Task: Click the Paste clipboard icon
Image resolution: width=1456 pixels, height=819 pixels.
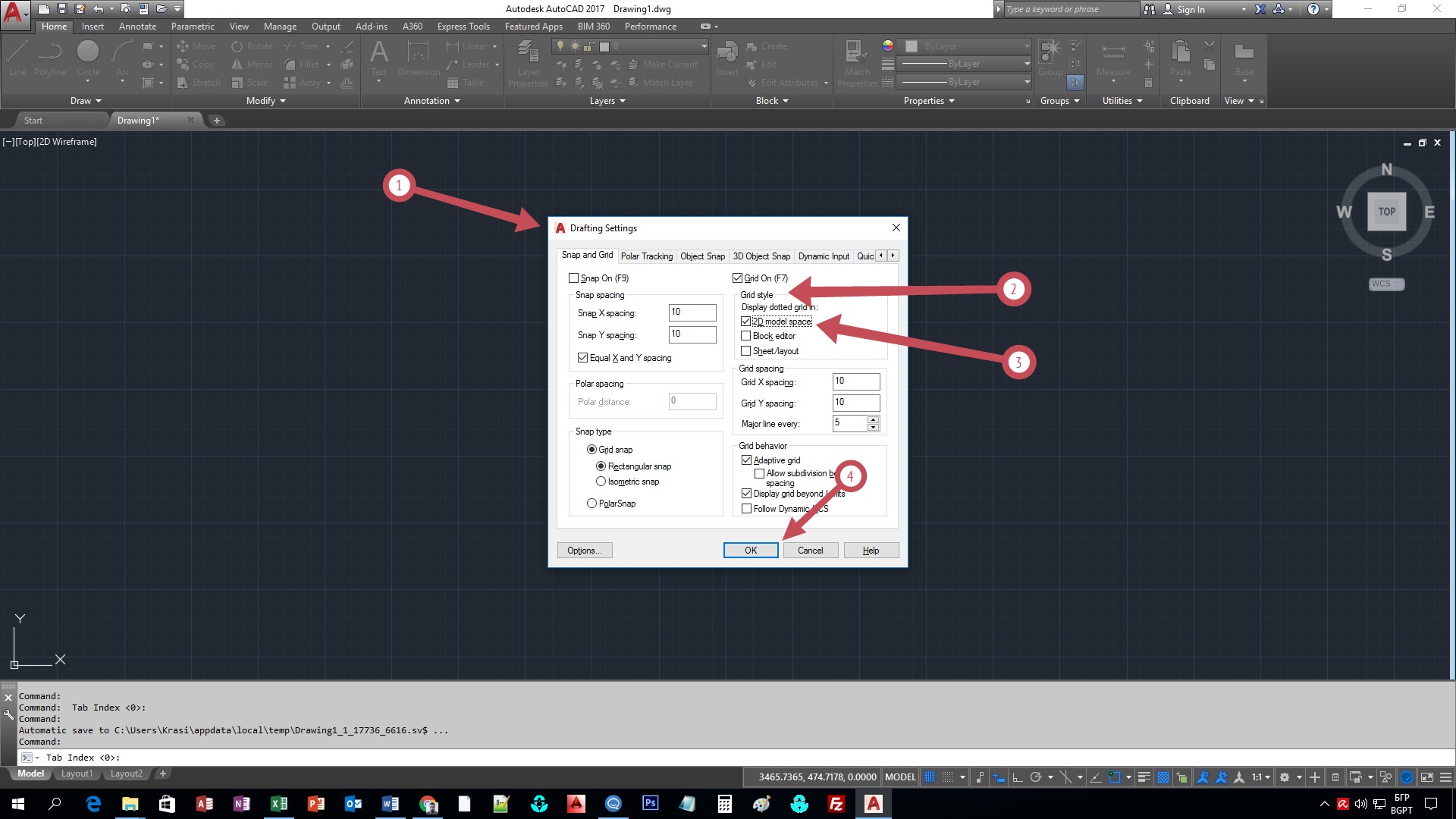Action: (1181, 58)
